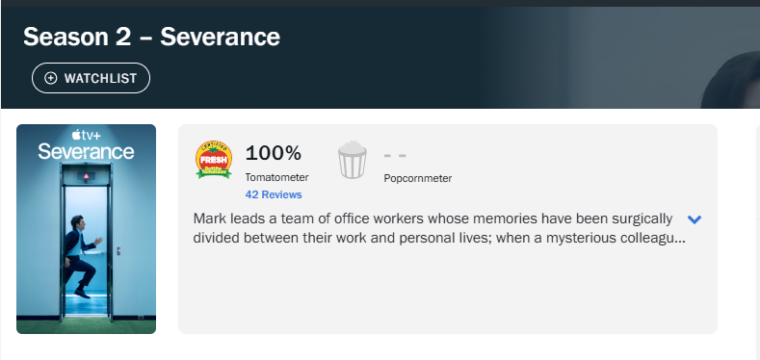Image resolution: width=760 pixels, height=360 pixels.
Task: Click the partially visible card at right edge
Action: click(x=758, y=229)
